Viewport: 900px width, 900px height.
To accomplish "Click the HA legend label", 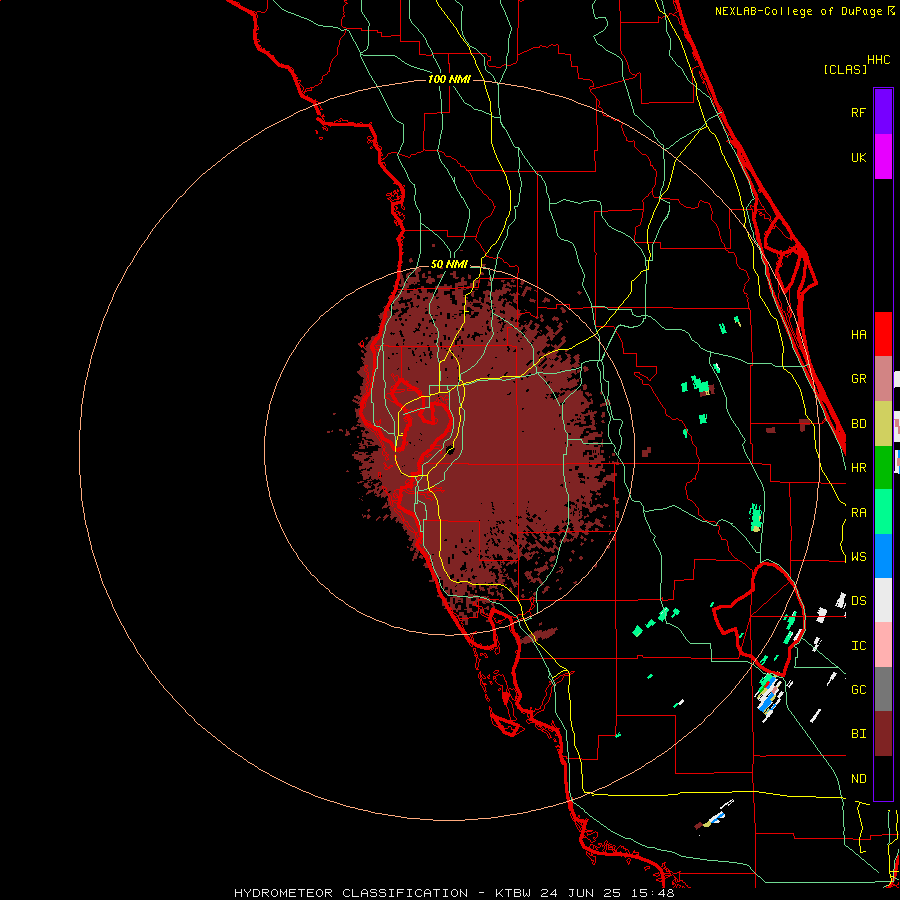I will (858, 334).
